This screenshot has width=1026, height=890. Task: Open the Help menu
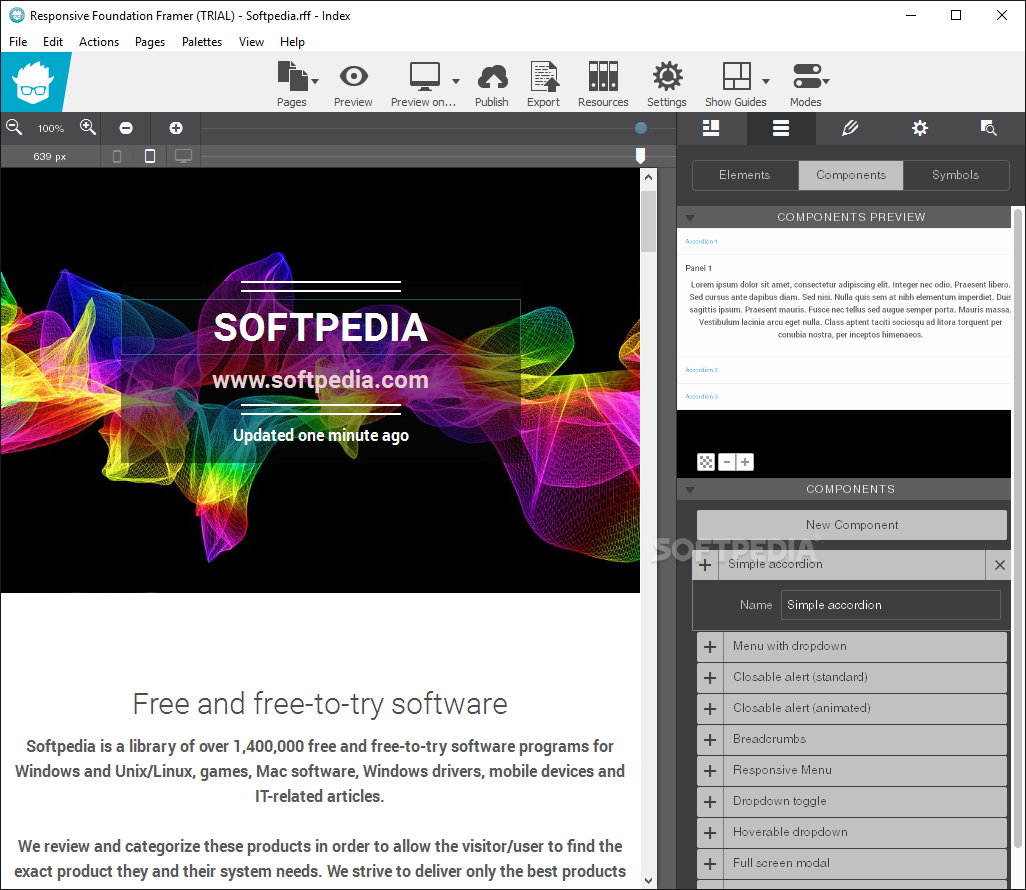(x=292, y=42)
